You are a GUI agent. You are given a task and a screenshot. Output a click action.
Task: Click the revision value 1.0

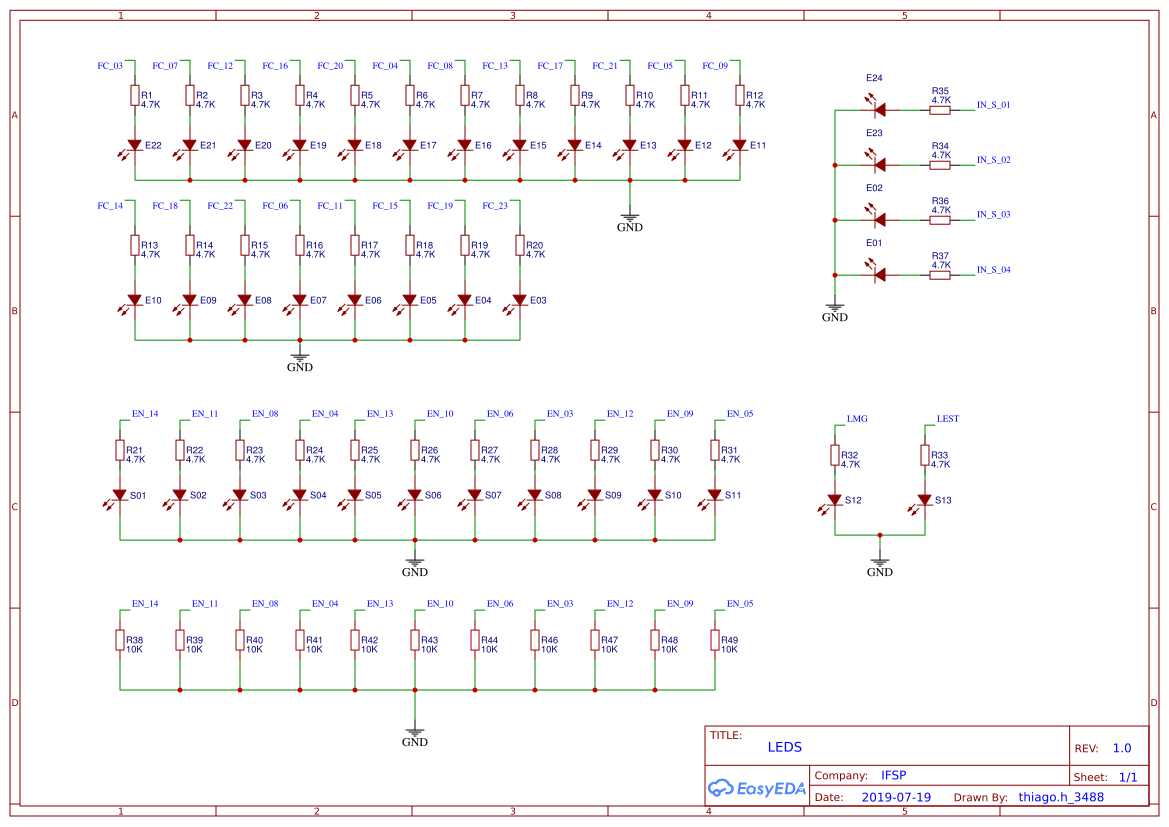(x=1122, y=748)
